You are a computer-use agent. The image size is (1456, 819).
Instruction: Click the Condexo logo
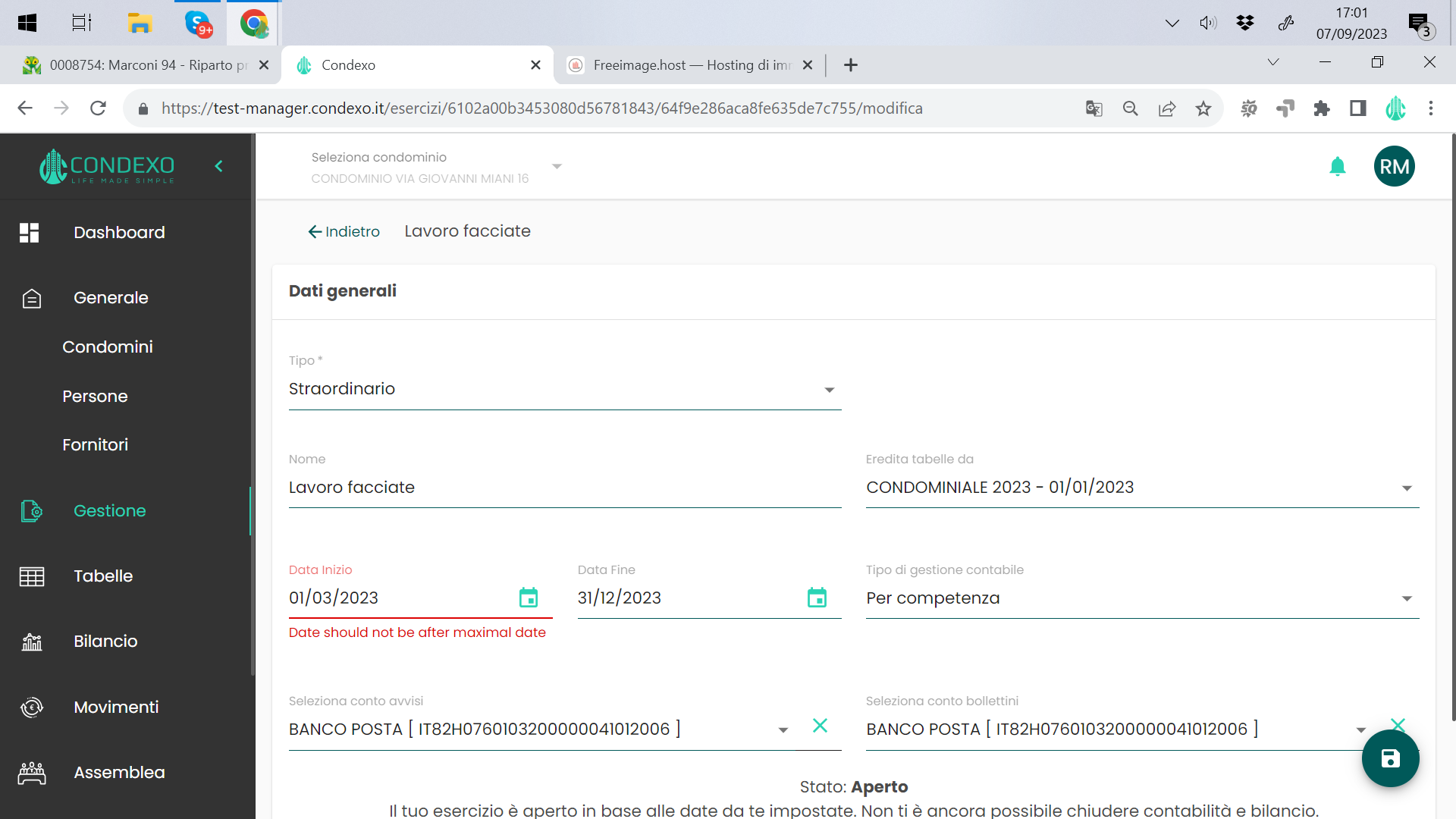(x=107, y=166)
